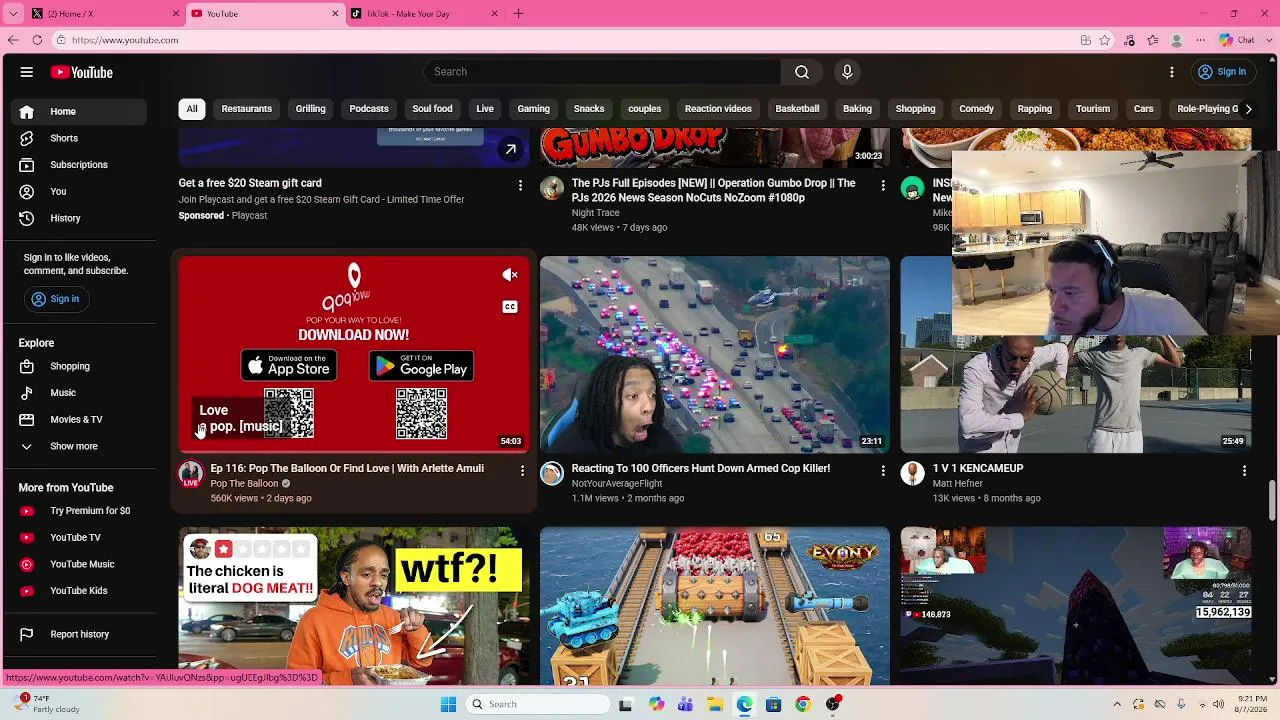Open the YouTube guide hamburger menu
Image resolution: width=1280 pixels, height=720 pixels.
pyautogui.click(x=27, y=72)
